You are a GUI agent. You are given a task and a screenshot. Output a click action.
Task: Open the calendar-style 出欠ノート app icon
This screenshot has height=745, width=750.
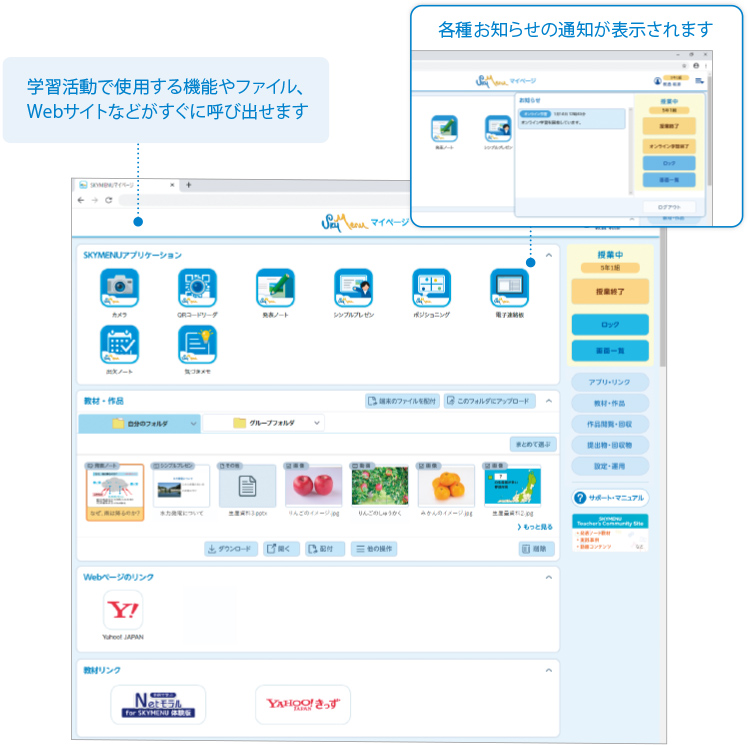(120, 344)
